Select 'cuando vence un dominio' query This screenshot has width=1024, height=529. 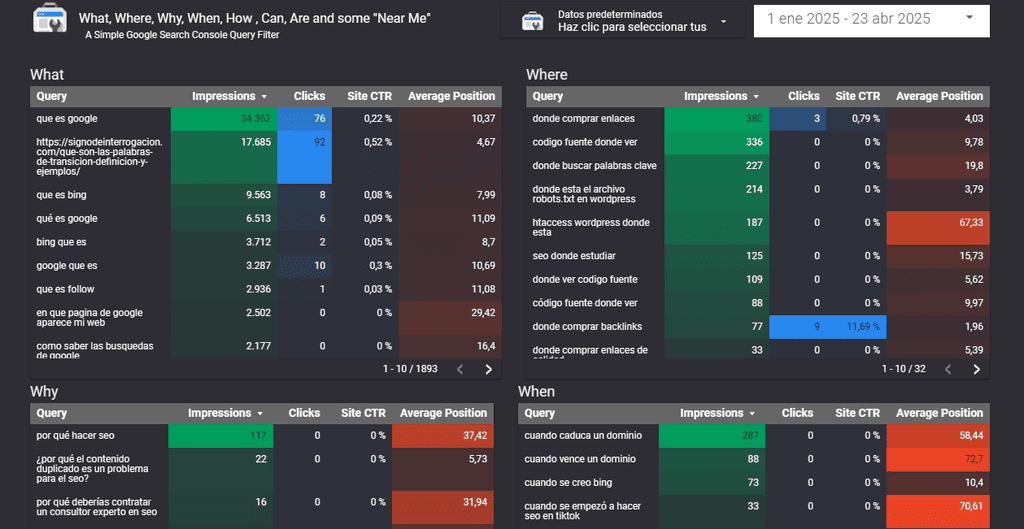click(x=581, y=459)
